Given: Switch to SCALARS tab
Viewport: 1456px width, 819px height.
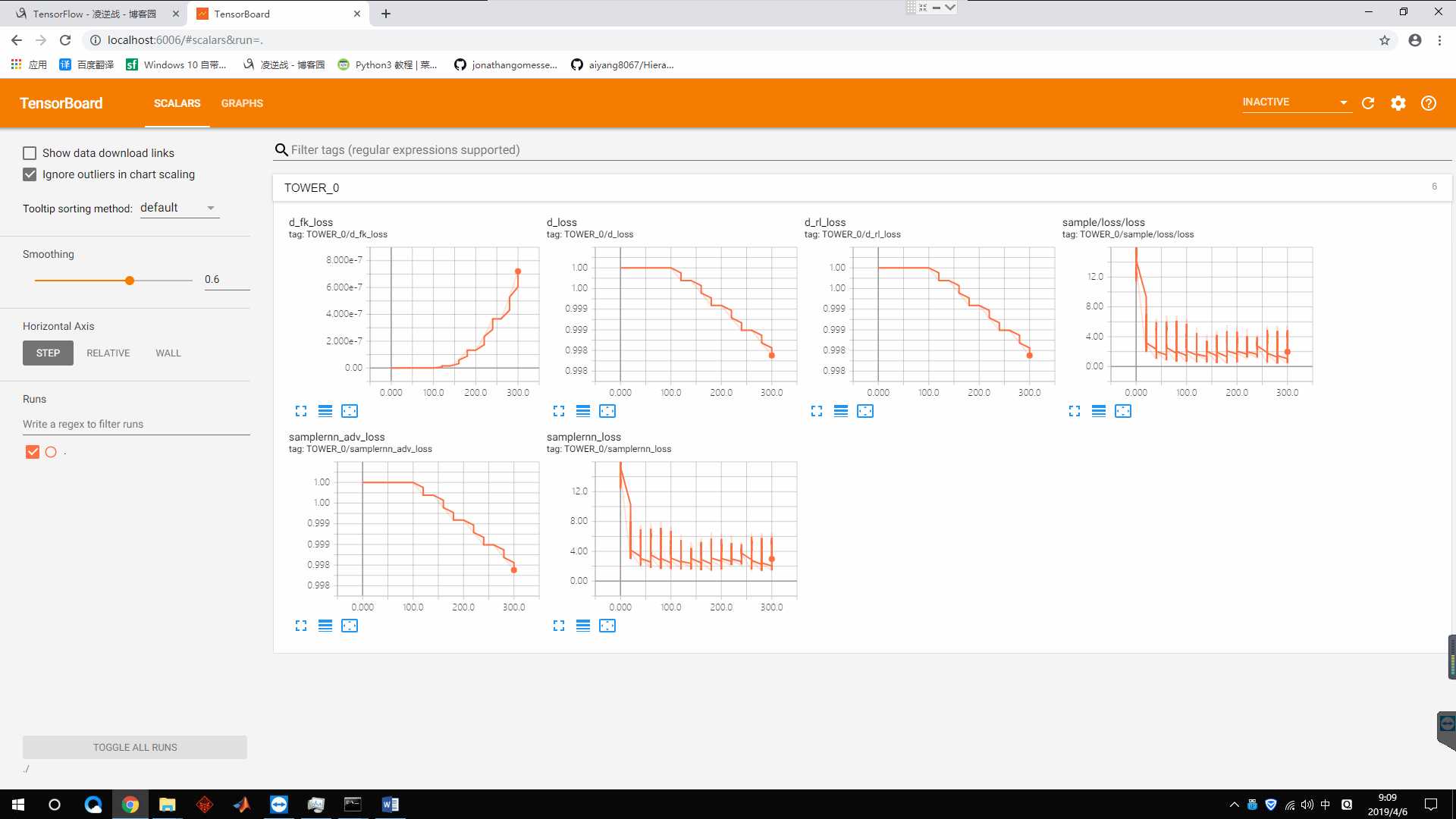Looking at the screenshot, I should (x=177, y=103).
